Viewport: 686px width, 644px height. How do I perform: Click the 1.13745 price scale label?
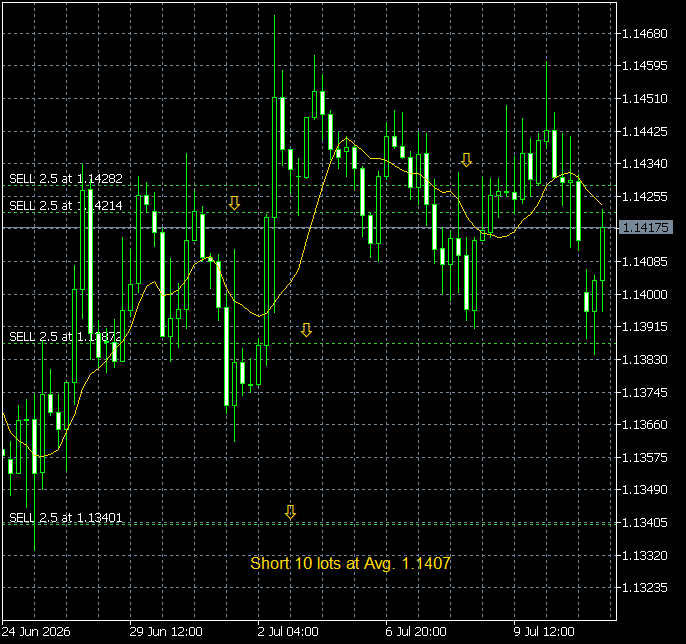click(x=645, y=392)
